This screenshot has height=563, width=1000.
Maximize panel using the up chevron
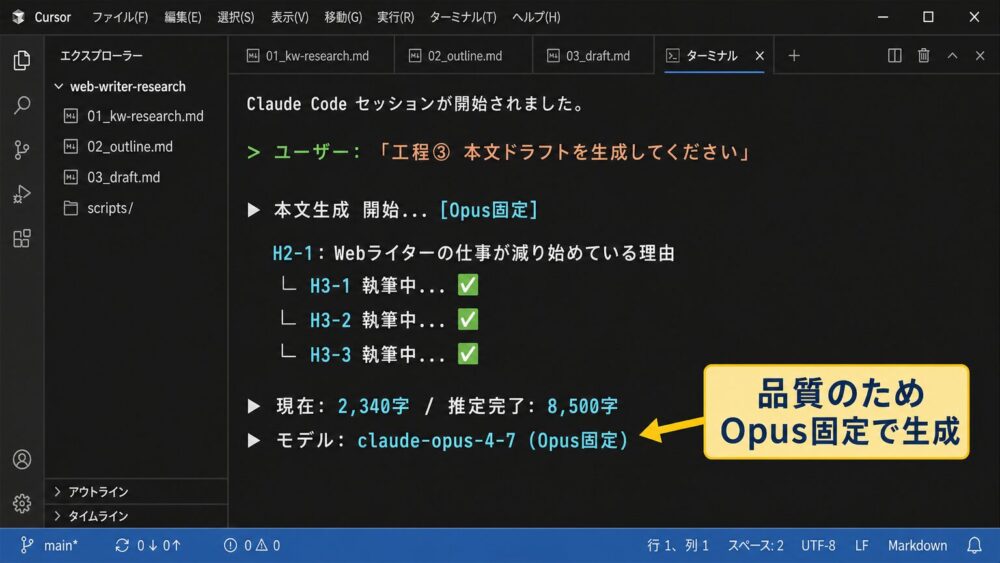[x=952, y=55]
